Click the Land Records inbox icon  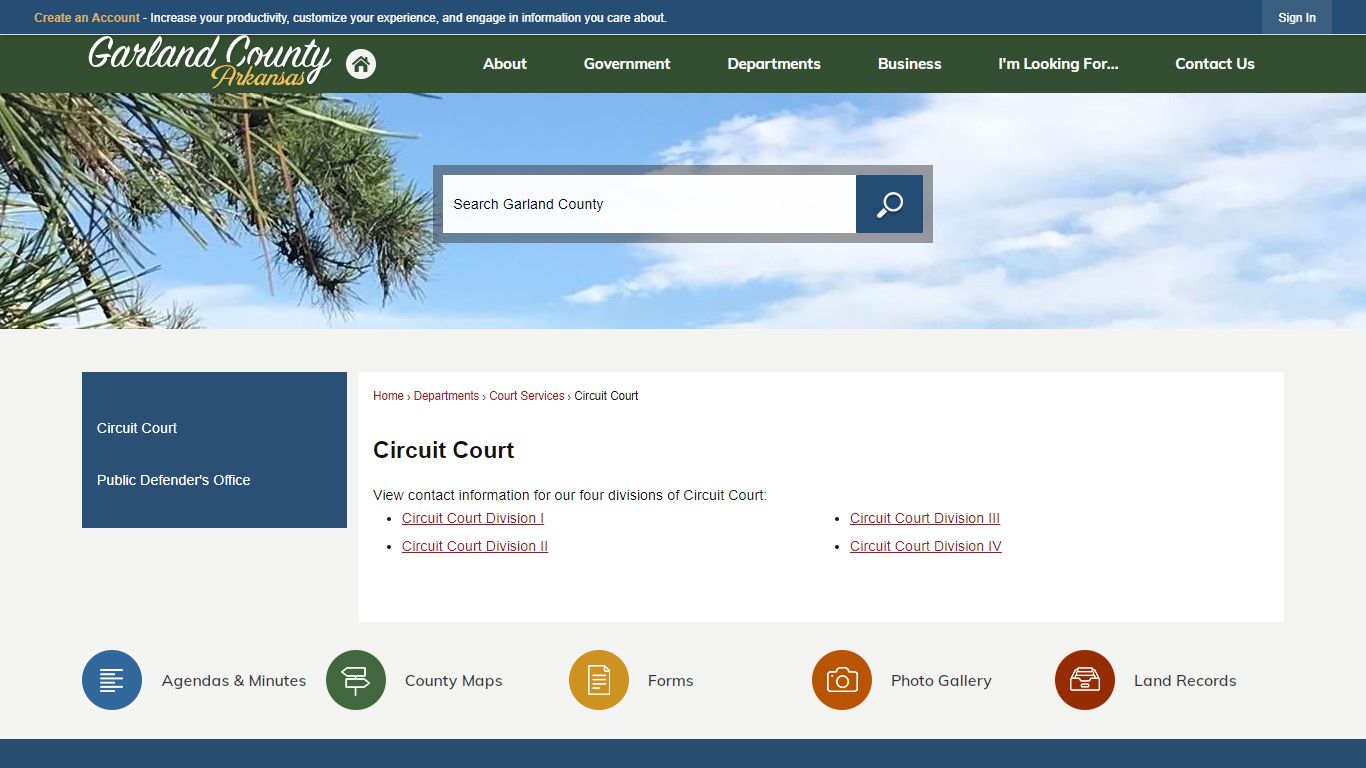tap(1085, 680)
